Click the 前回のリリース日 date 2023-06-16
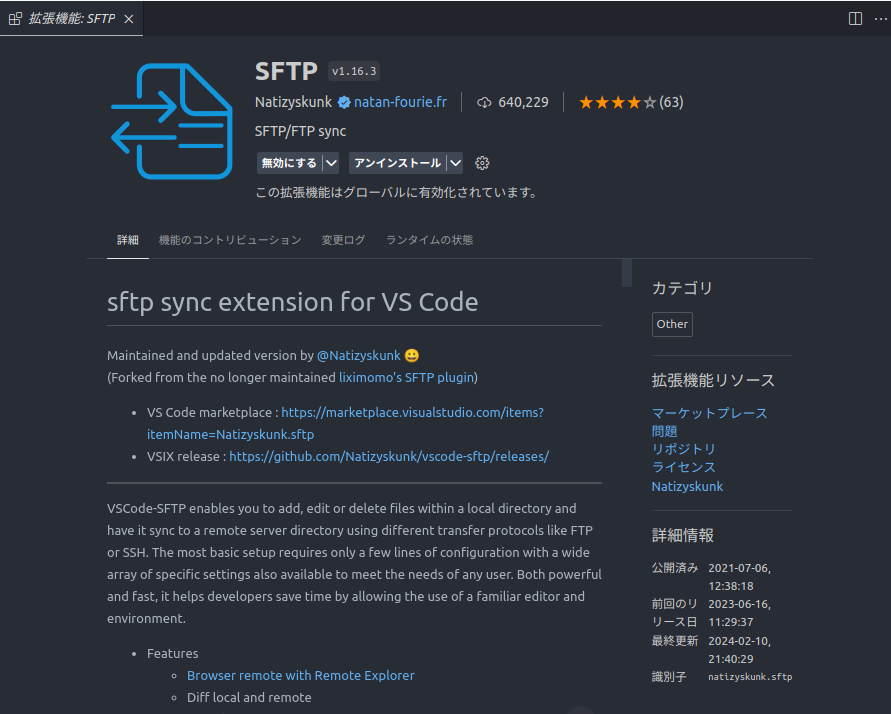Screen dimensions: 891x714 (739, 613)
